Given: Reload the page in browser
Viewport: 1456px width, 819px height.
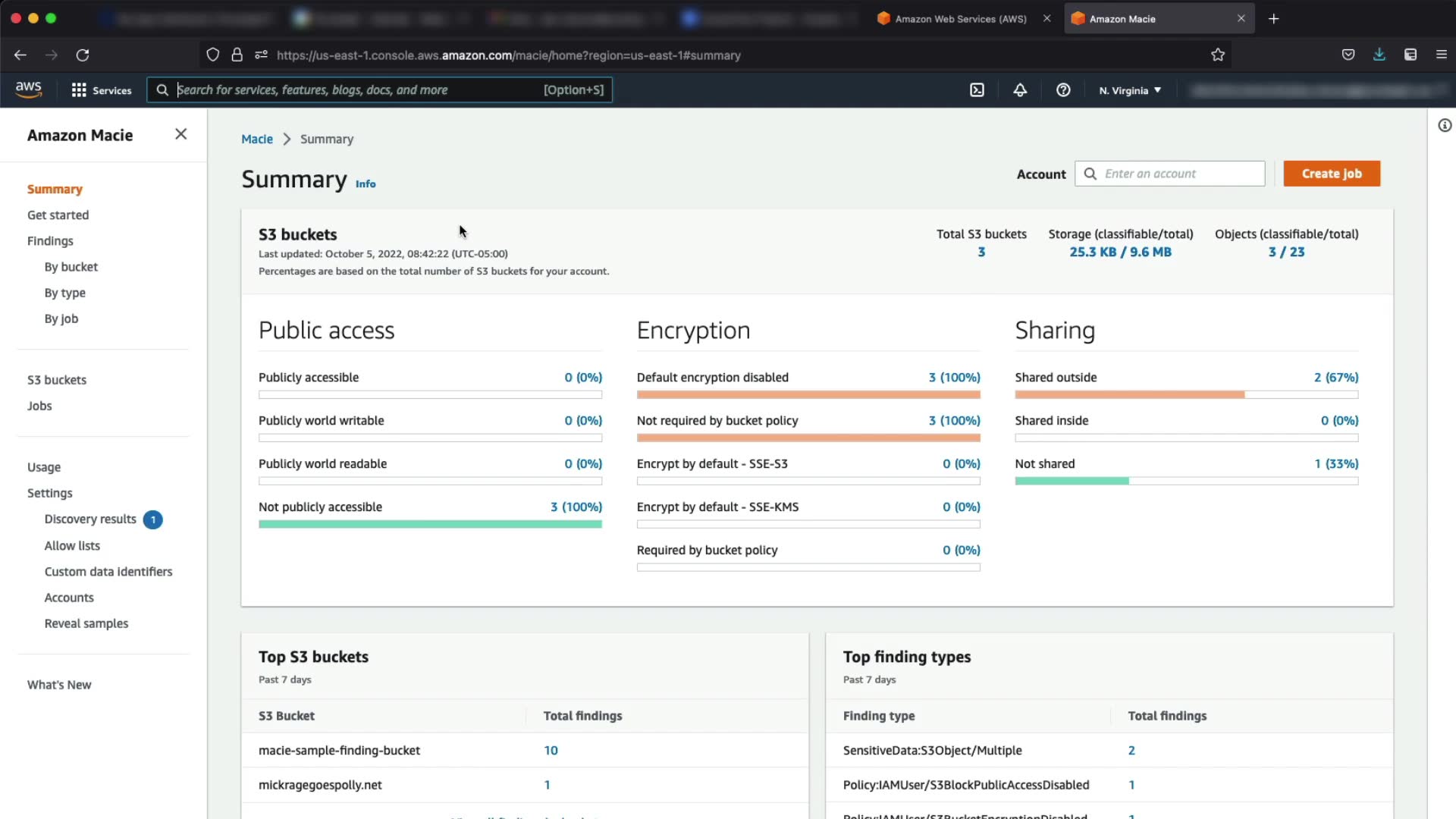Looking at the screenshot, I should [83, 55].
